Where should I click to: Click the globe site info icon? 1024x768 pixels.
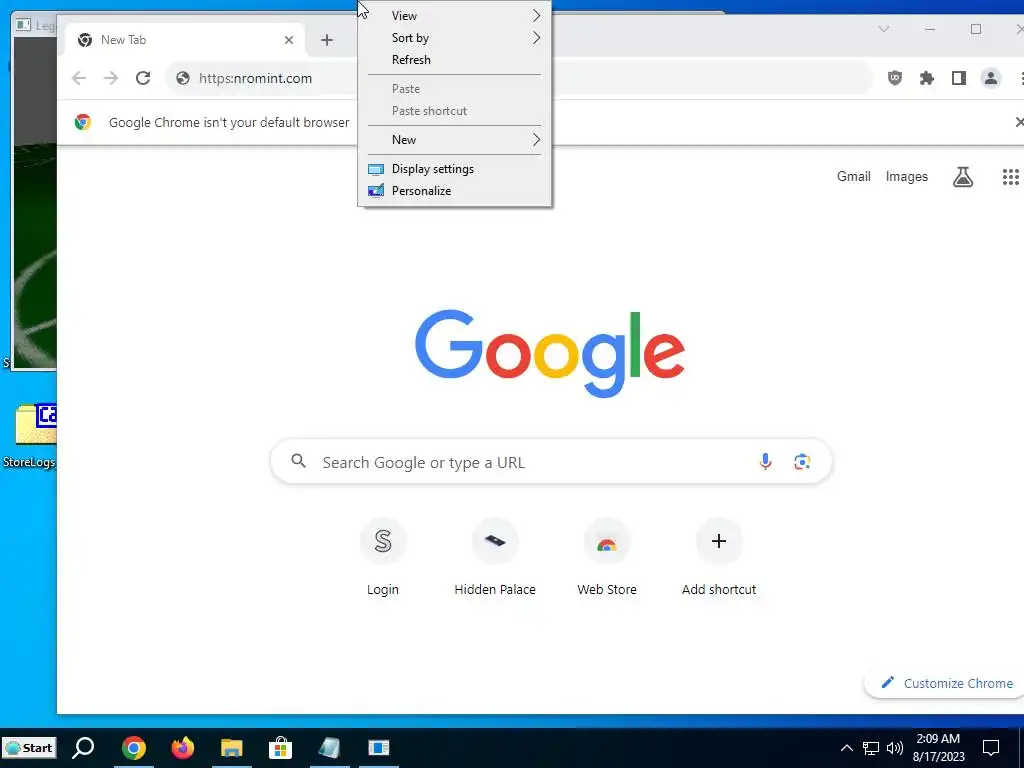(x=183, y=78)
